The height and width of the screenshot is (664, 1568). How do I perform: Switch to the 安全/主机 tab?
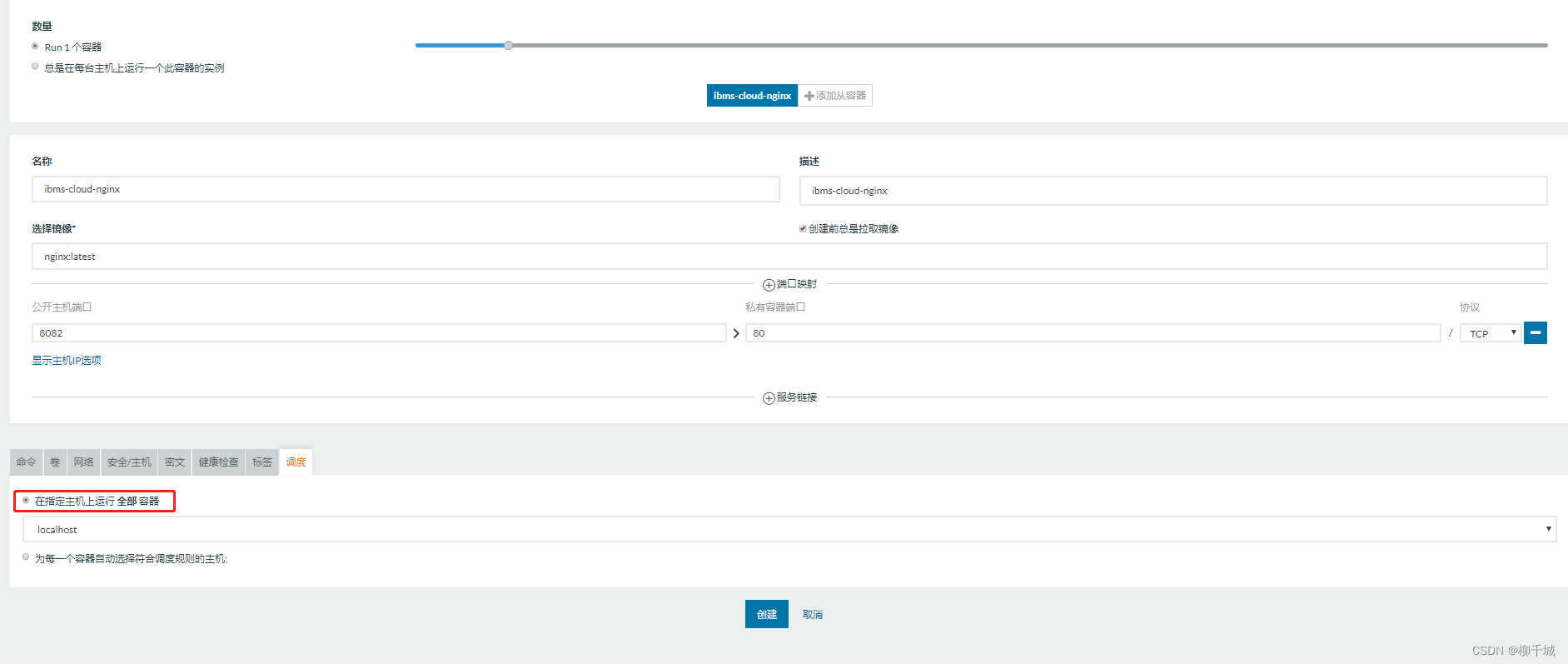[129, 462]
